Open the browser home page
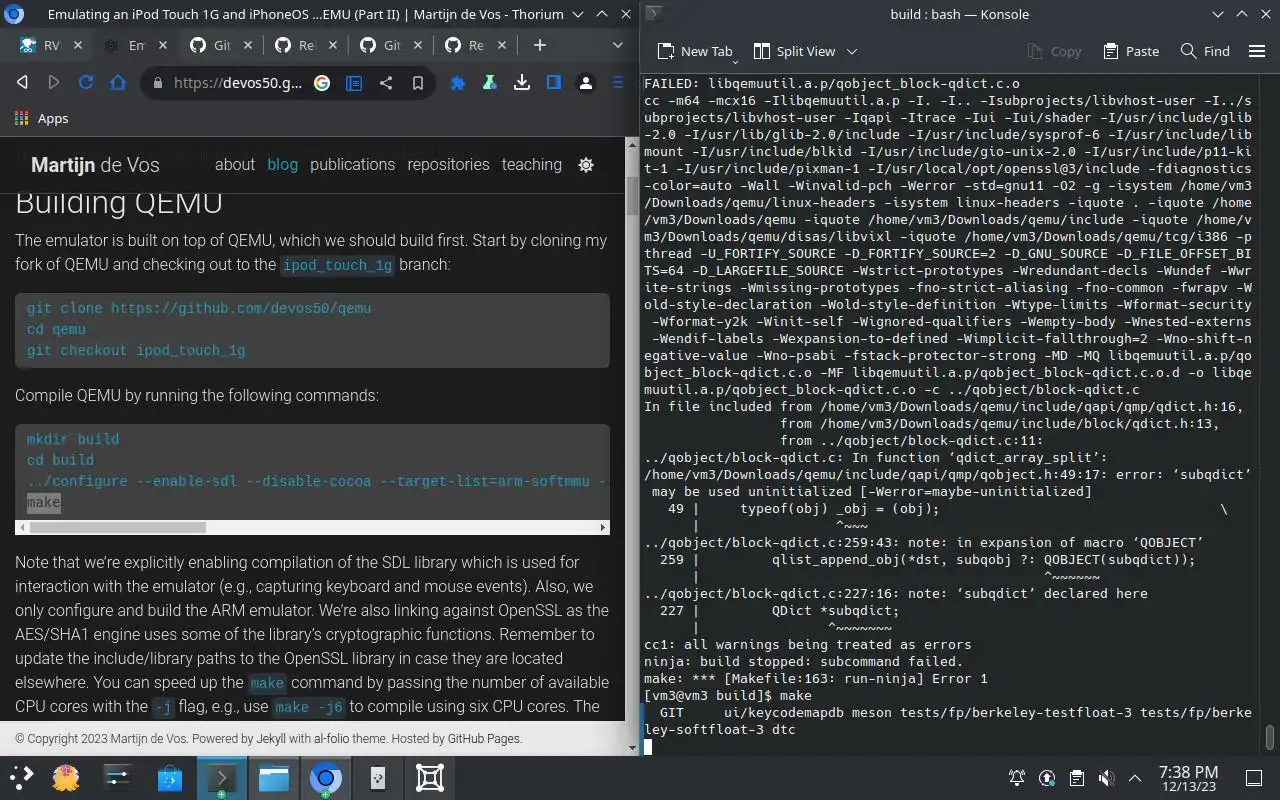1280x800 pixels. [118, 83]
